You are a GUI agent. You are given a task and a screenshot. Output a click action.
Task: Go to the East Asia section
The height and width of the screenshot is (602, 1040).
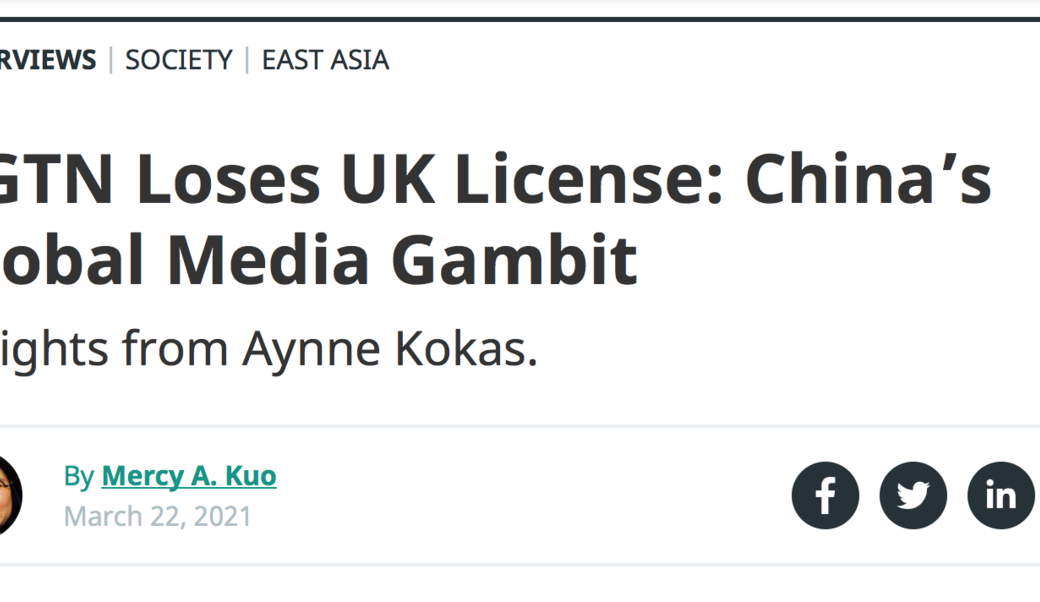(325, 60)
